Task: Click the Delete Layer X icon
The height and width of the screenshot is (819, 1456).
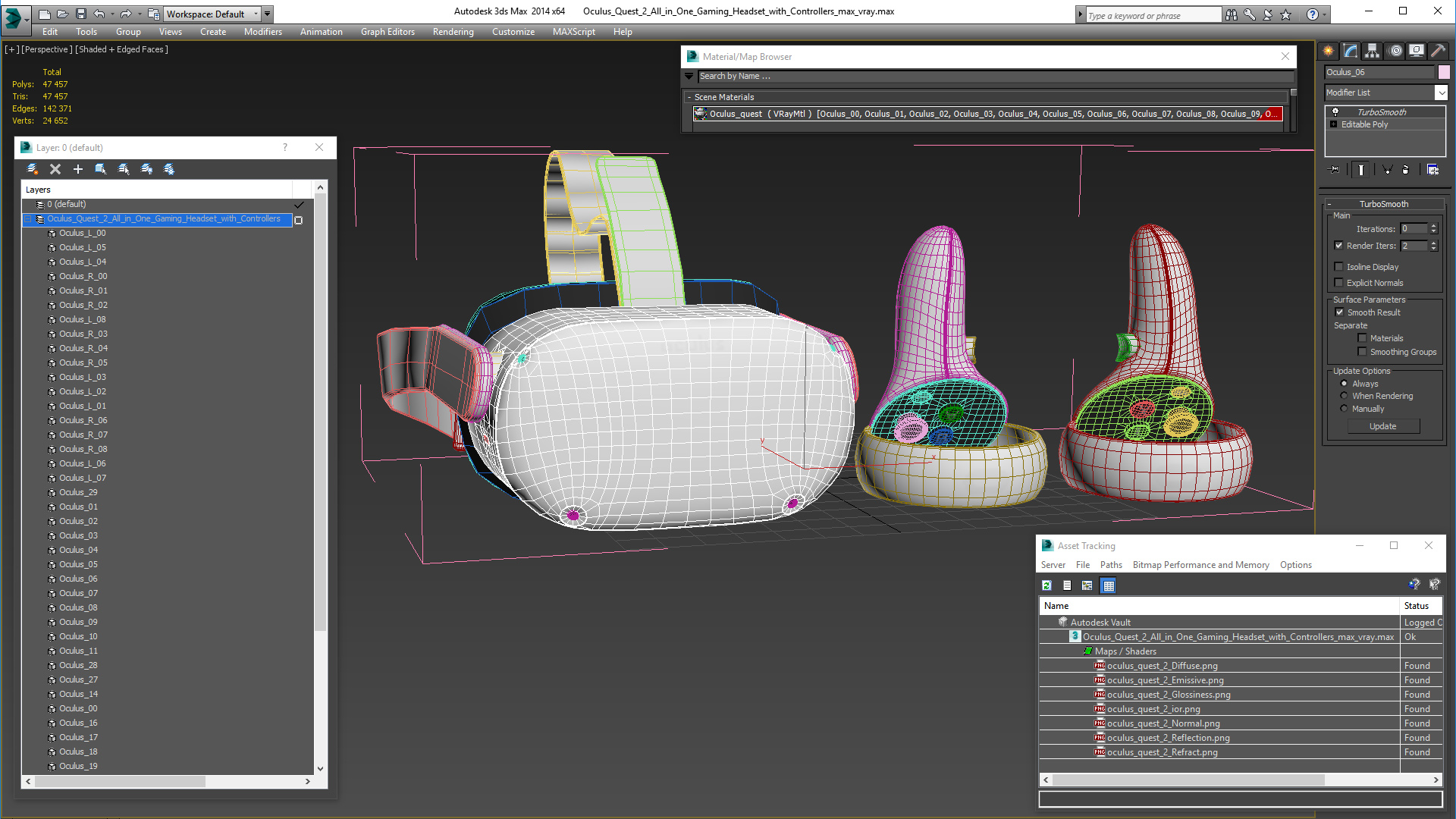Action: (55, 169)
